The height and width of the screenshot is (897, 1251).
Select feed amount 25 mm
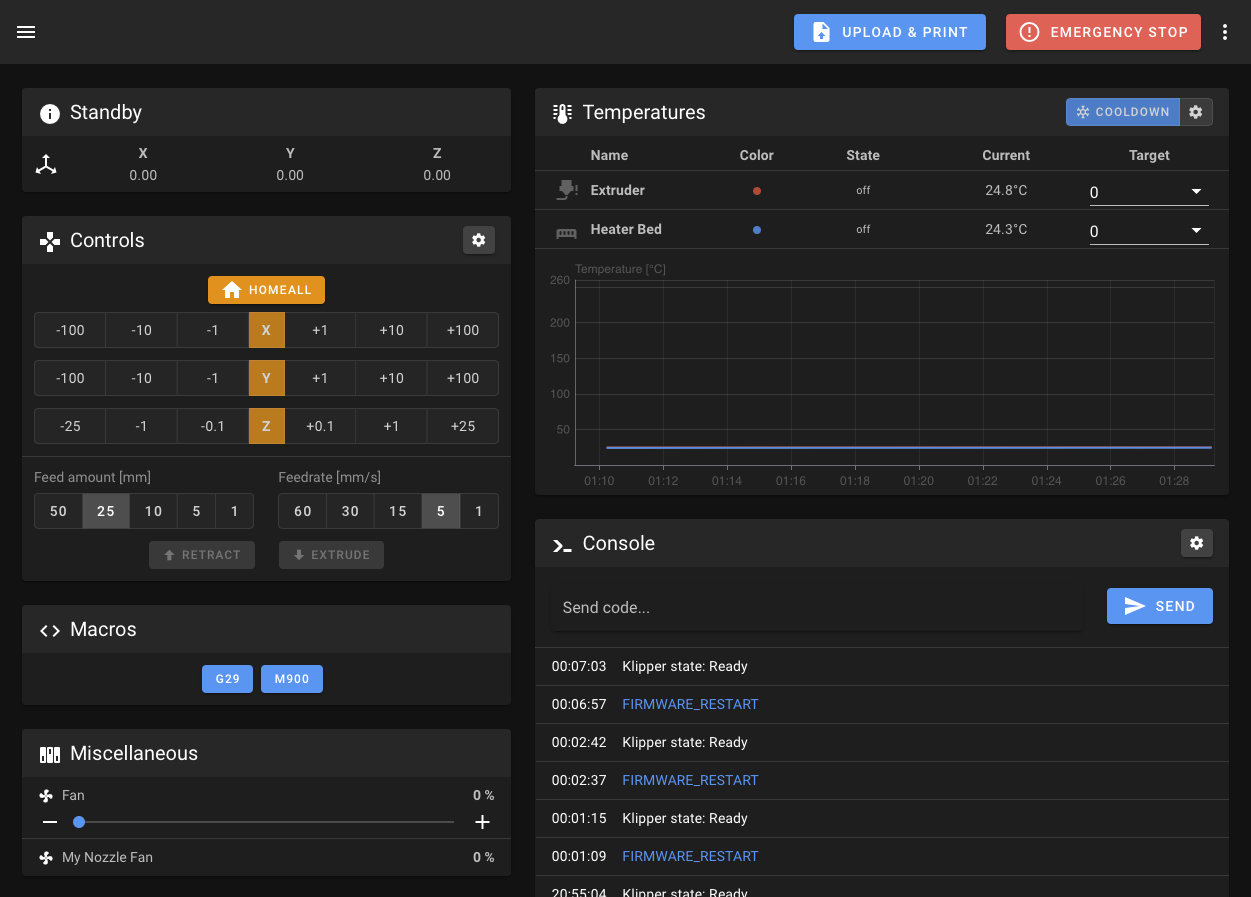(x=106, y=511)
